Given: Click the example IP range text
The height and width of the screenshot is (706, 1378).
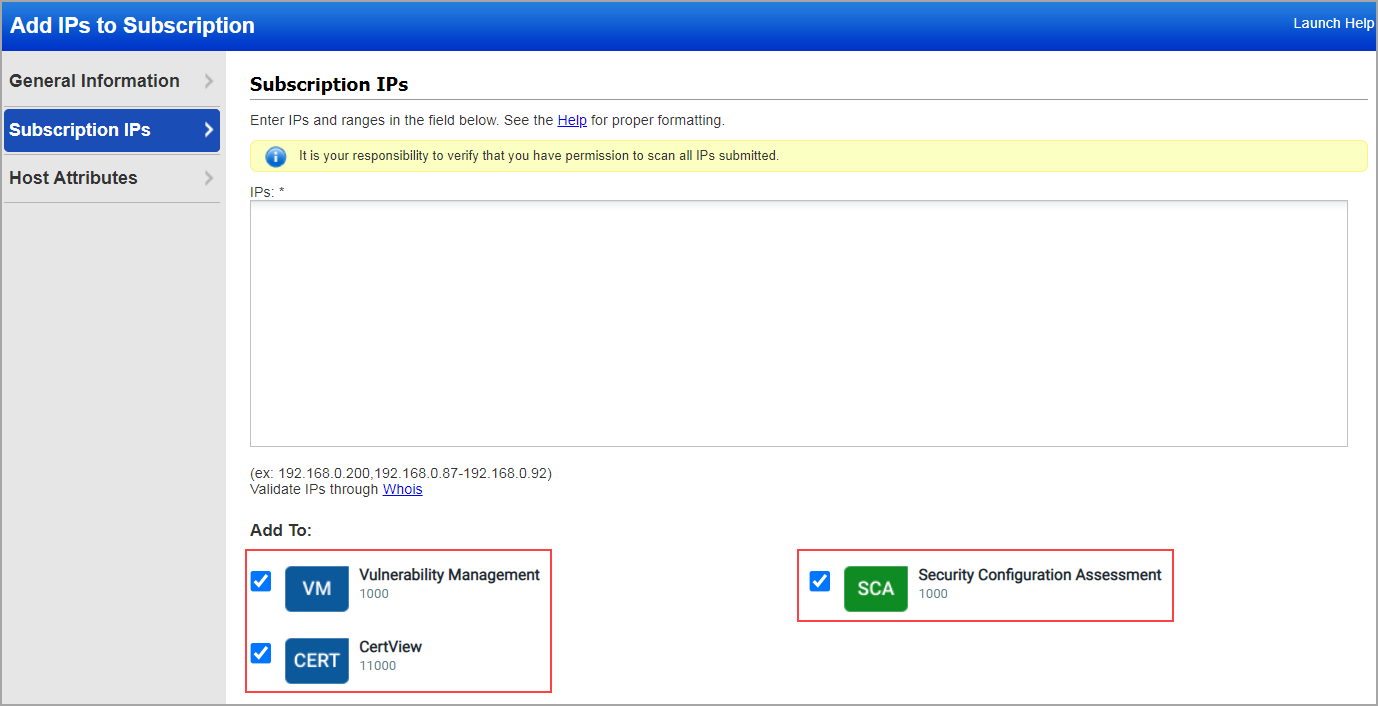Looking at the screenshot, I should (x=401, y=473).
